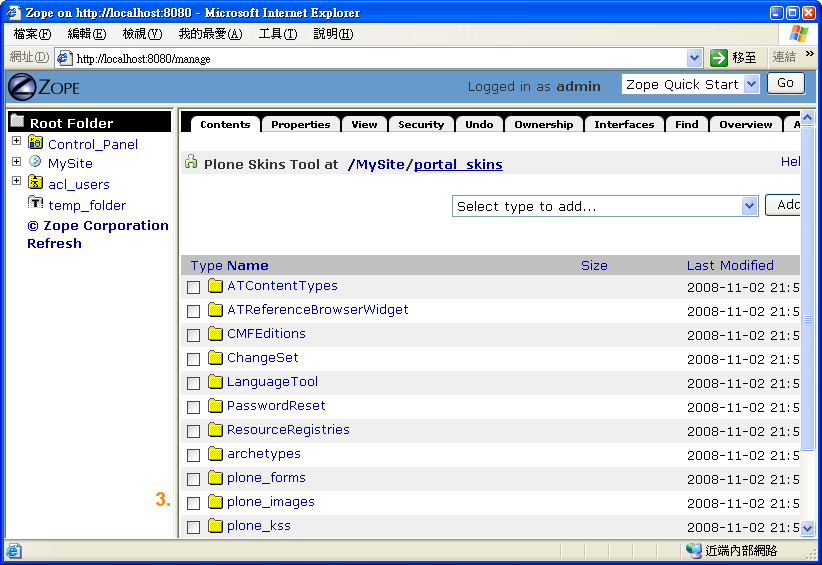Tick the CMFEditions checkbox
The height and width of the screenshot is (565, 822).
click(193, 335)
